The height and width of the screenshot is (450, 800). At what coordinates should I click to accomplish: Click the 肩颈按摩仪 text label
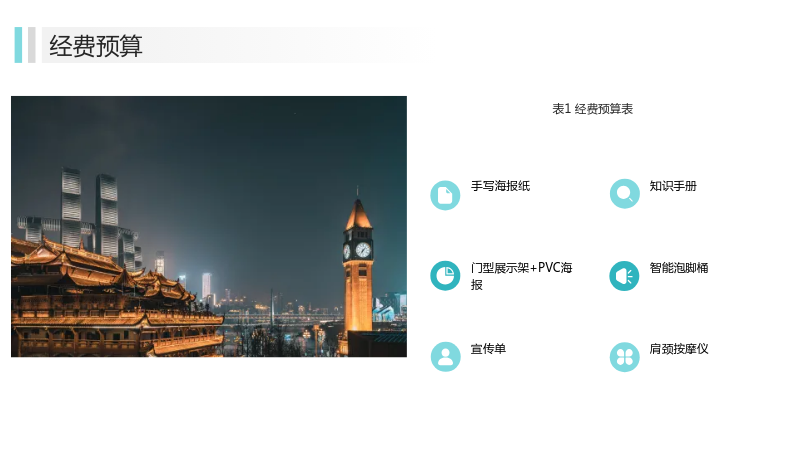tap(679, 349)
